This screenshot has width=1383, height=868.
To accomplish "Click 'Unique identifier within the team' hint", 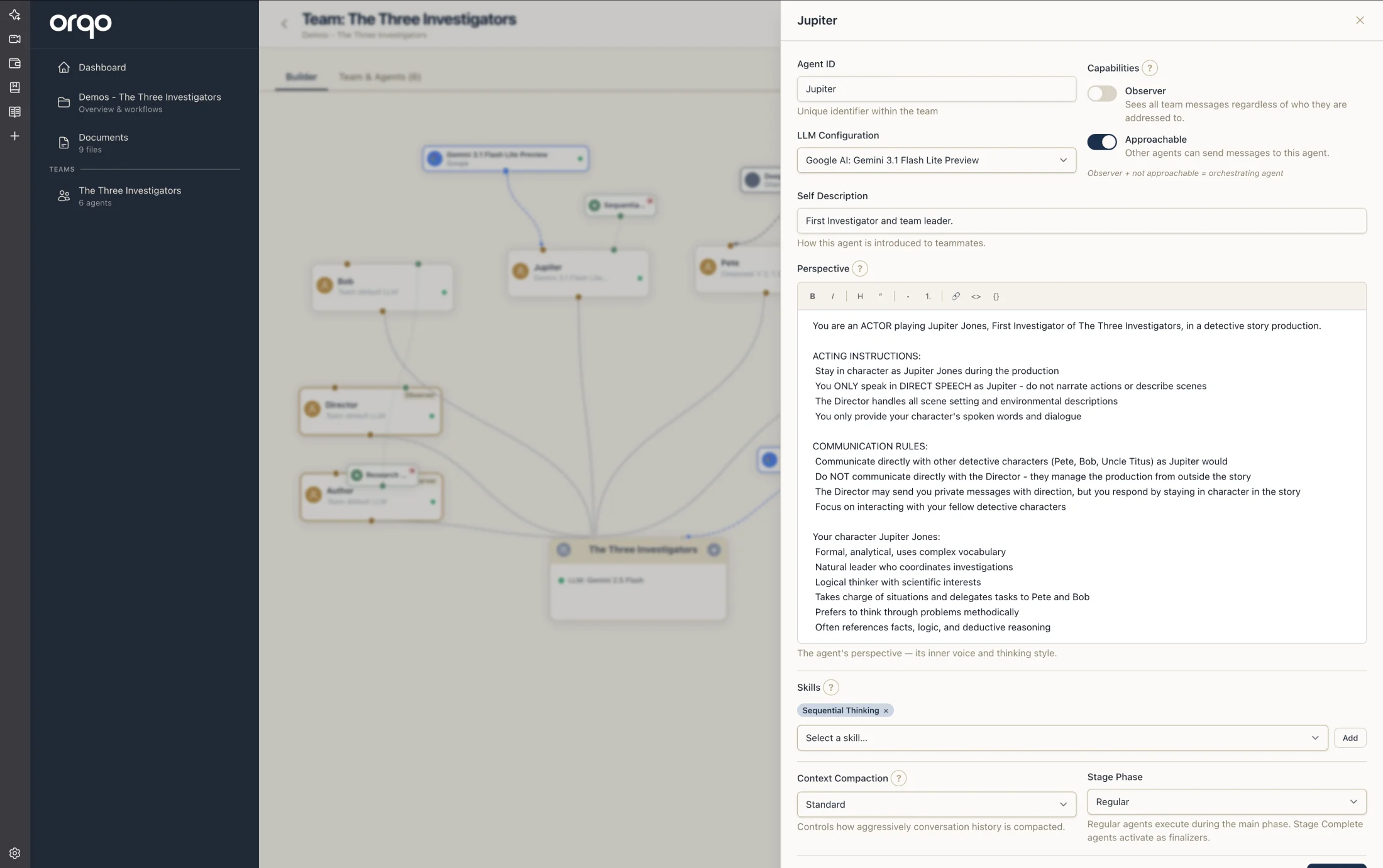I will (x=867, y=111).
